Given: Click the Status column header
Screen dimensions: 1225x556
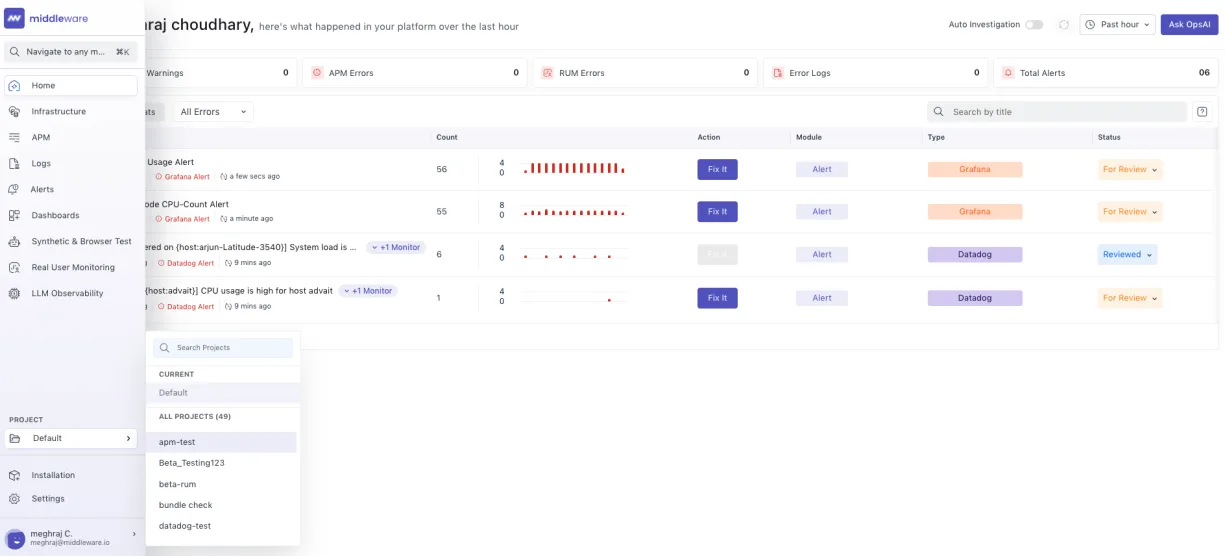Looking at the screenshot, I should 1109,137.
